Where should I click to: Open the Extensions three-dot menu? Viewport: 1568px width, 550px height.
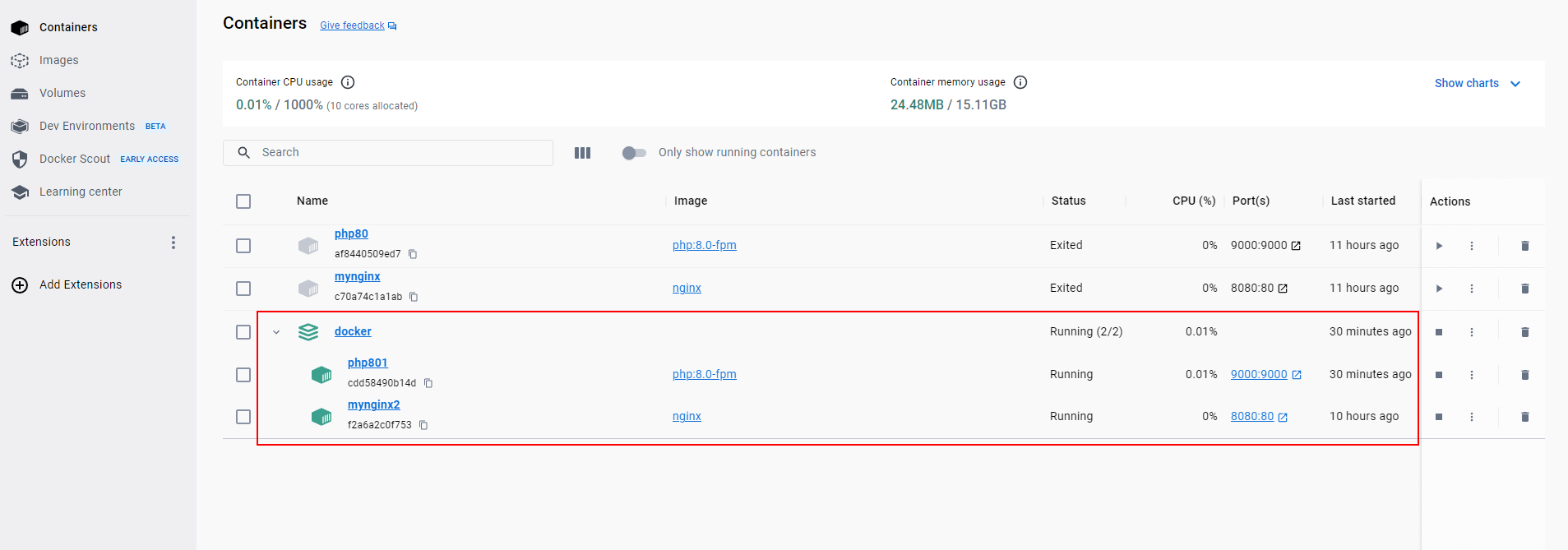point(173,243)
